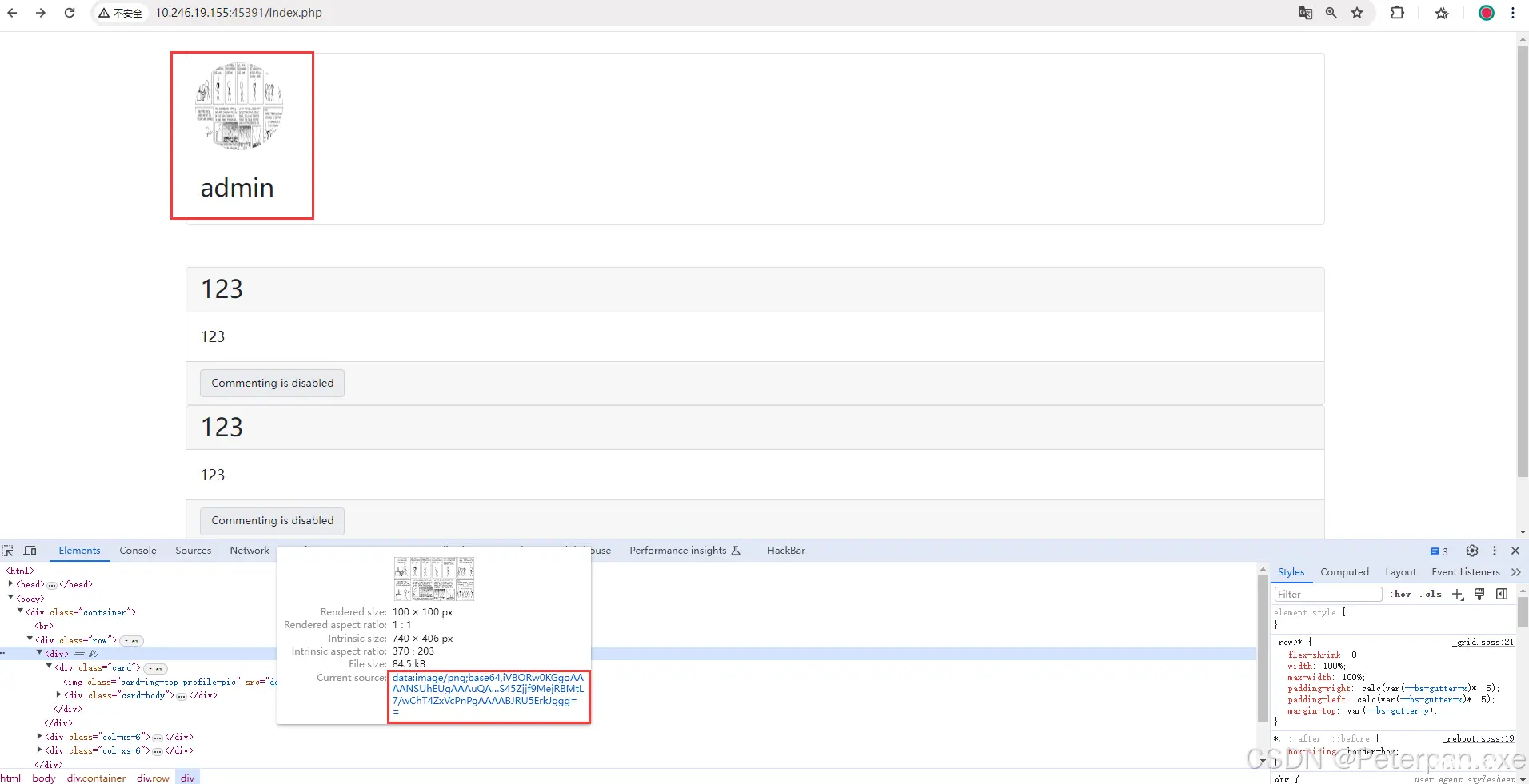Click the translate page icon
The height and width of the screenshot is (784, 1529).
(x=1306, y=13)
